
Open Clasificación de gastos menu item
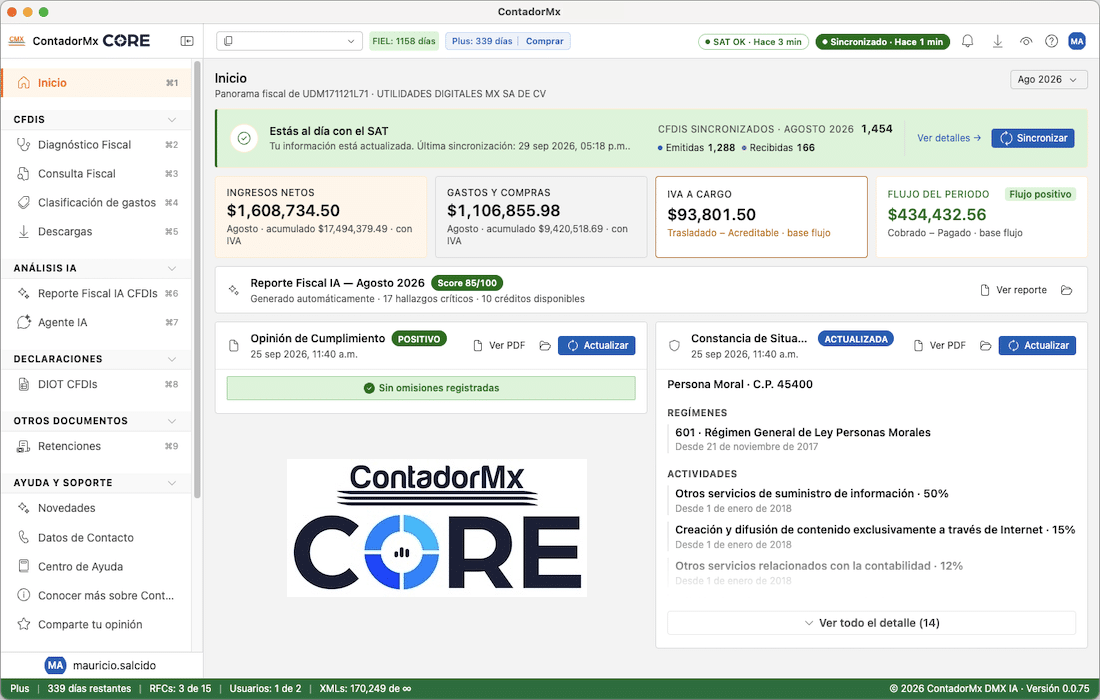(97, 203)
